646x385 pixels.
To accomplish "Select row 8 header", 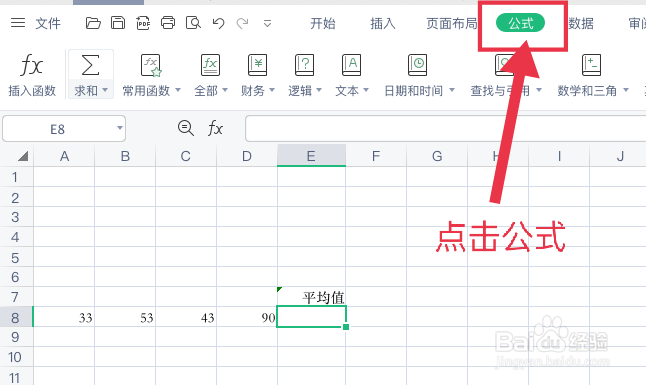I will [16, 317].
